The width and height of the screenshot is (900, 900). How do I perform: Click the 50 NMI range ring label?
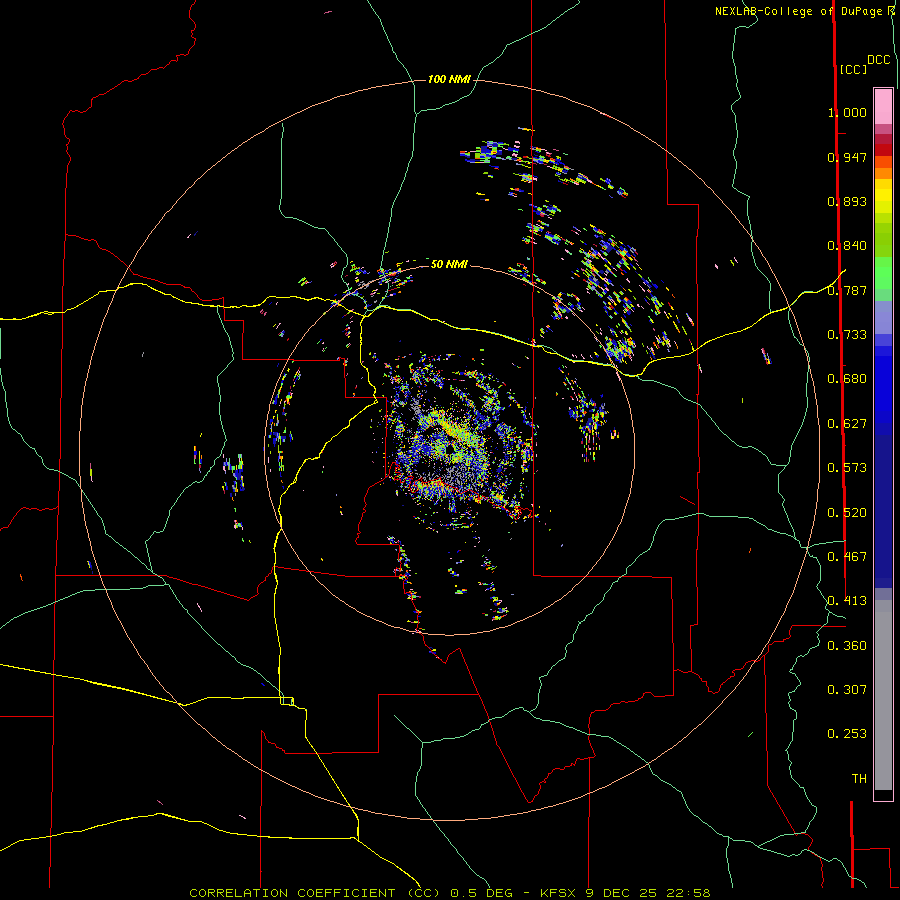[449, 264]
